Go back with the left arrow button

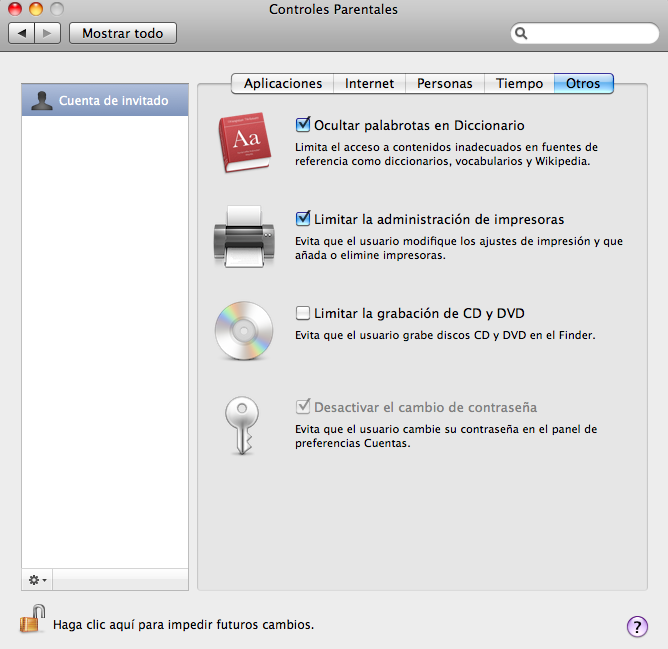tap(23, 33)
